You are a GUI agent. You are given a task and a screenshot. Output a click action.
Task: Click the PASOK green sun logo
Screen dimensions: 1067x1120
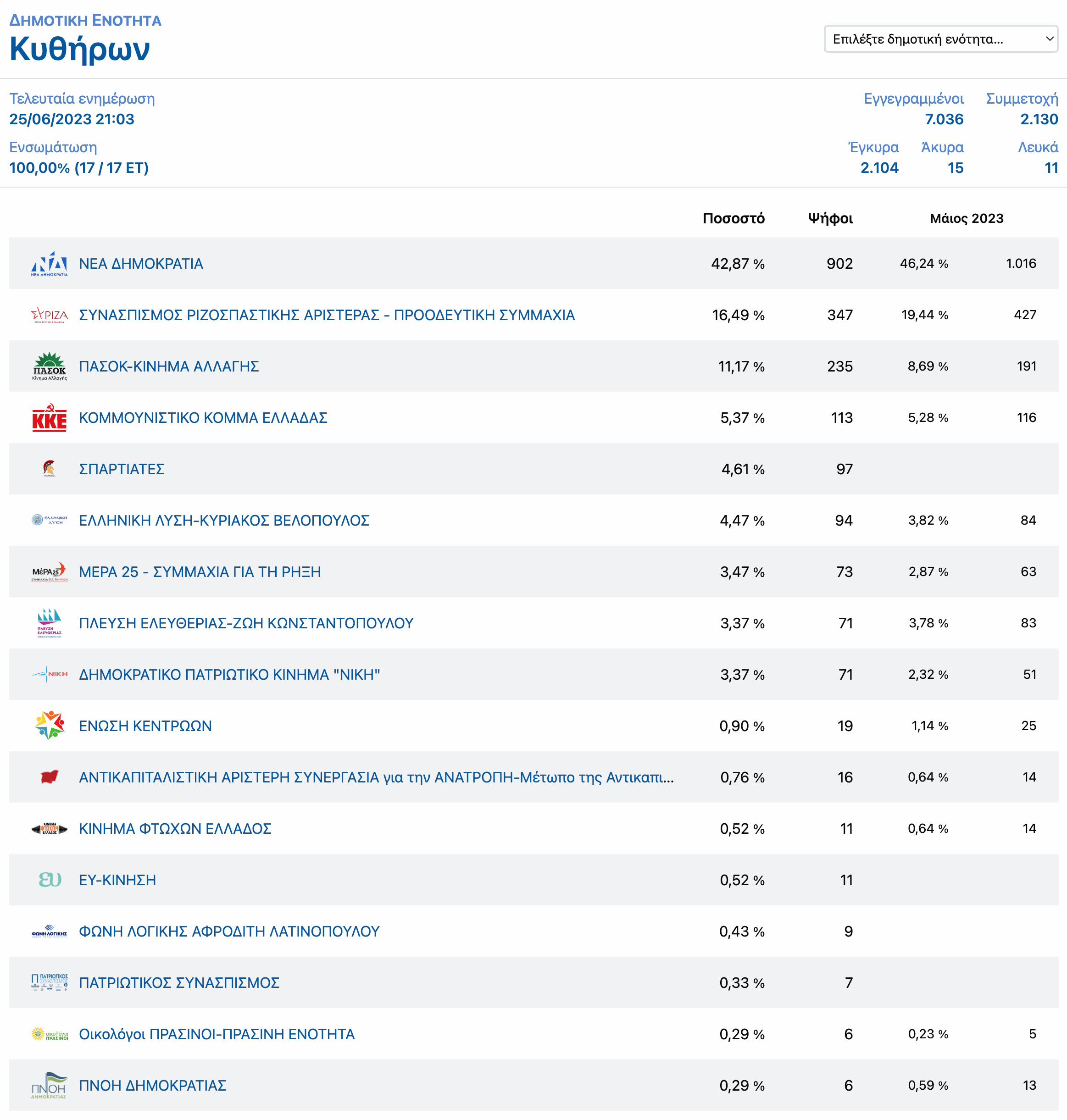pyautogui.click(x=49, y=366)
